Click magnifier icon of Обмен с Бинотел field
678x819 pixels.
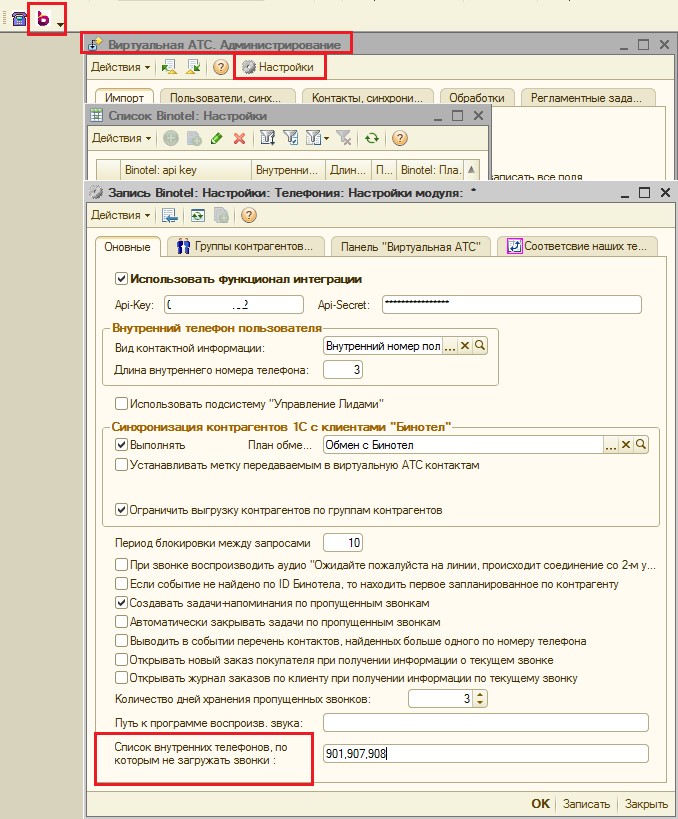pos(641,444)
